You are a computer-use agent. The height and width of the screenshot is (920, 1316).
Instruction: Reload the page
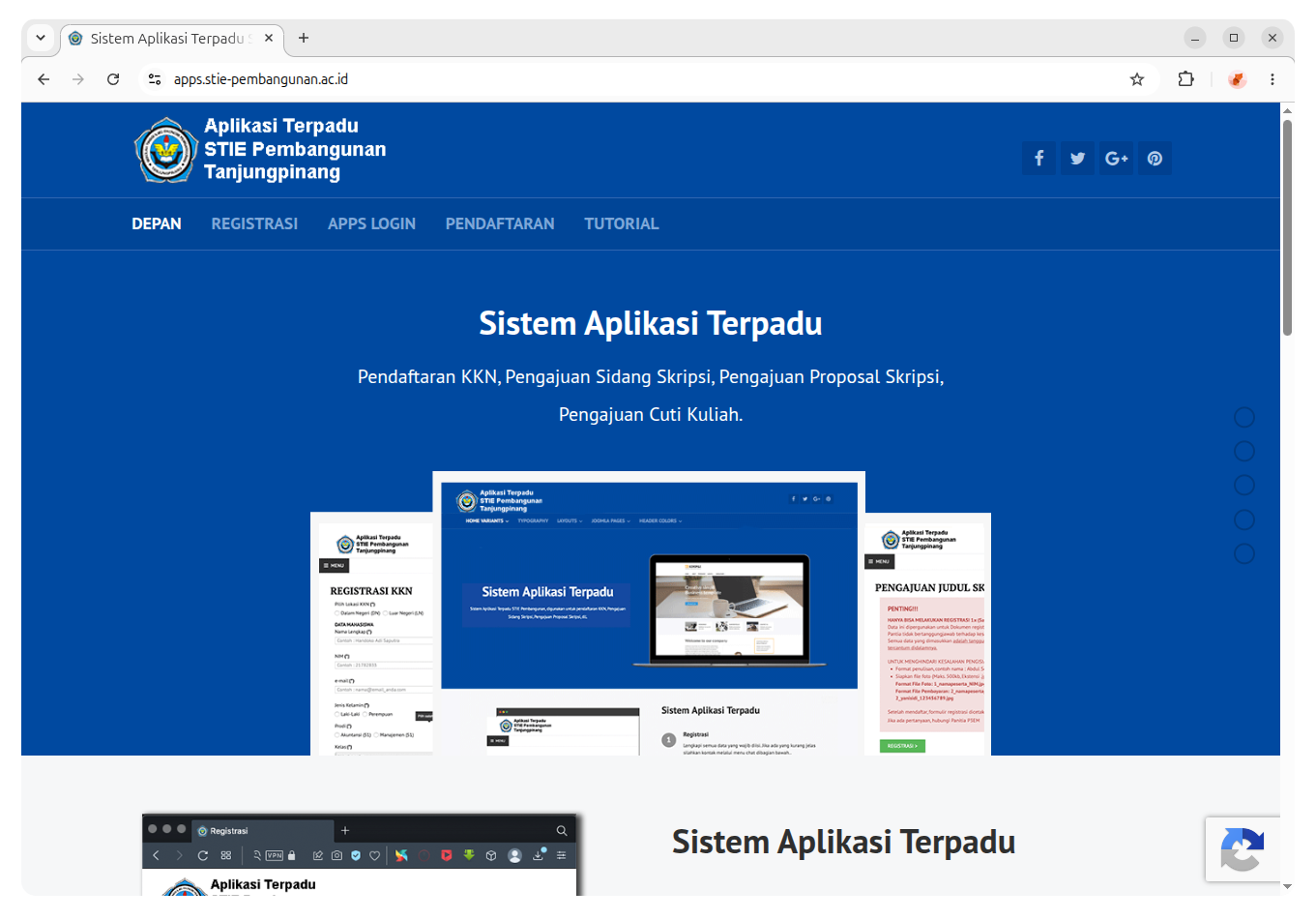pyautogui.click(x=113, y=79)
